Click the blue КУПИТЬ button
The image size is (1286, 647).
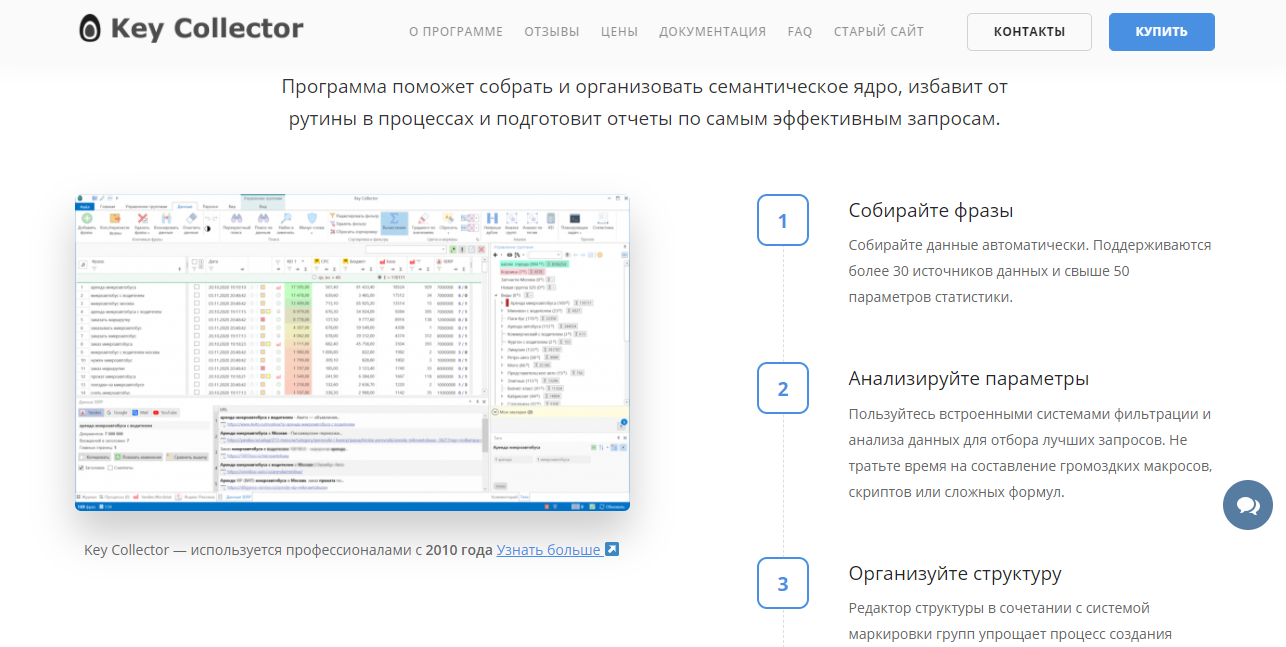point(1162,32)
